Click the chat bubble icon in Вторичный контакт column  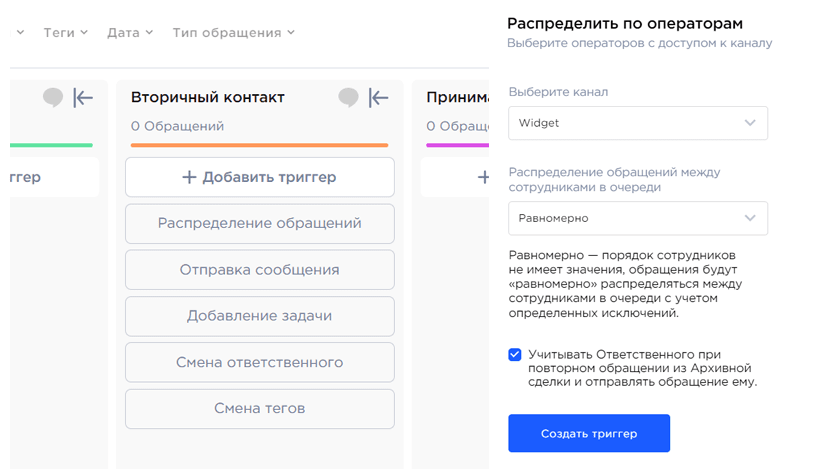(348, 97)
